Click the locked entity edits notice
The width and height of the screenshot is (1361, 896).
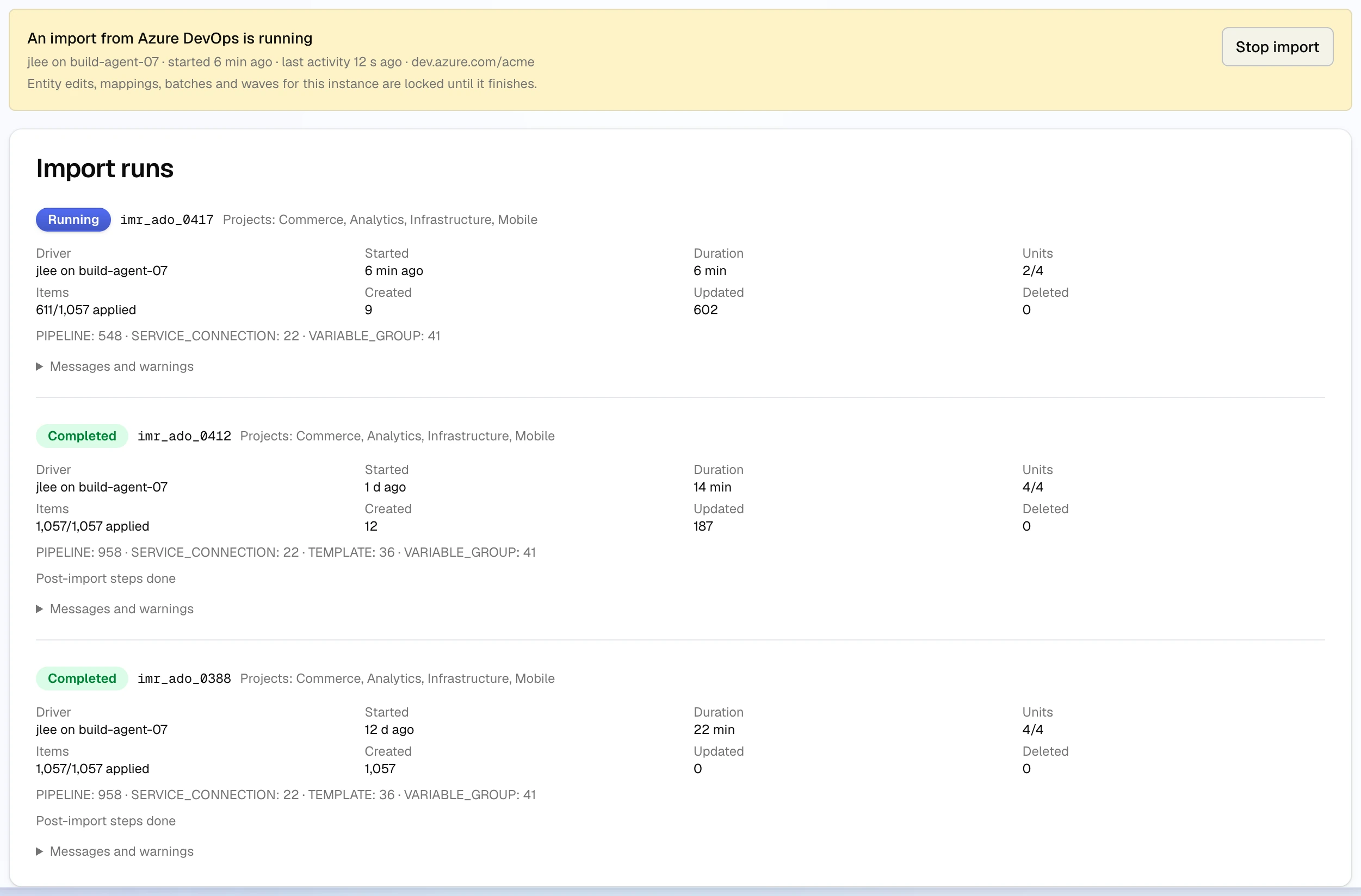click(282, 83)
